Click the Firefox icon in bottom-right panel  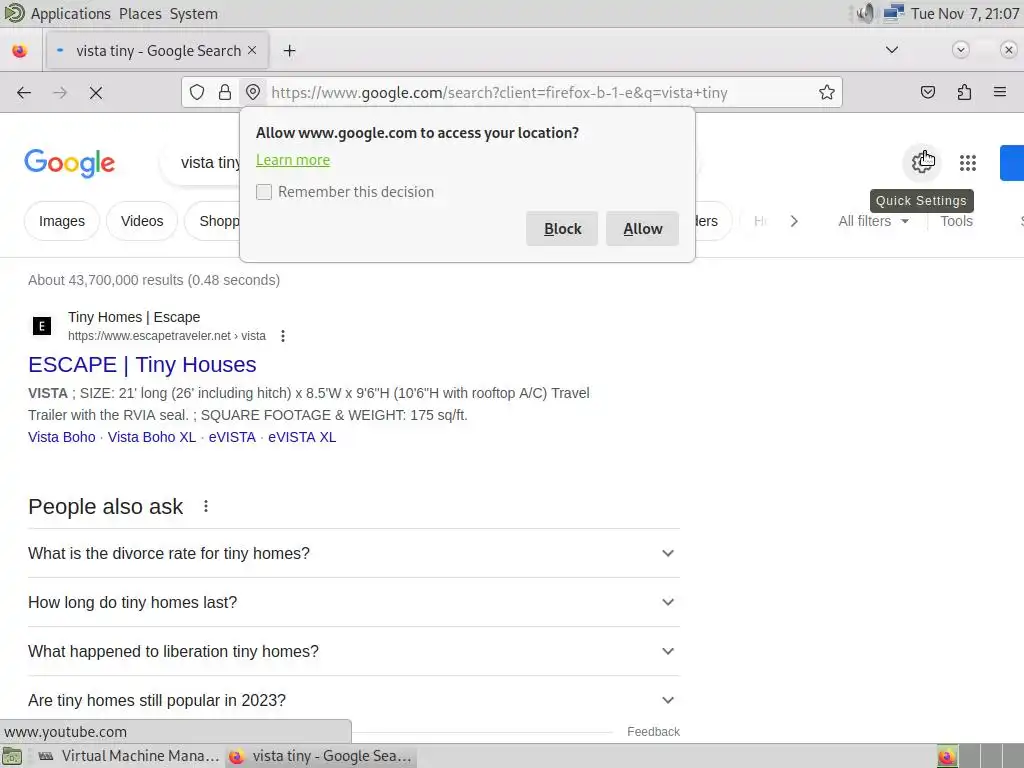tap(947, 756)
